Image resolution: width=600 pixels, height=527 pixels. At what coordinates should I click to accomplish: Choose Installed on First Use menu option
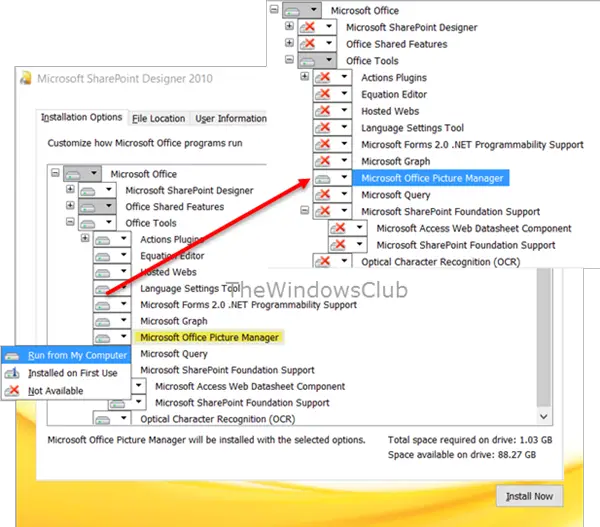pos(66,373)
